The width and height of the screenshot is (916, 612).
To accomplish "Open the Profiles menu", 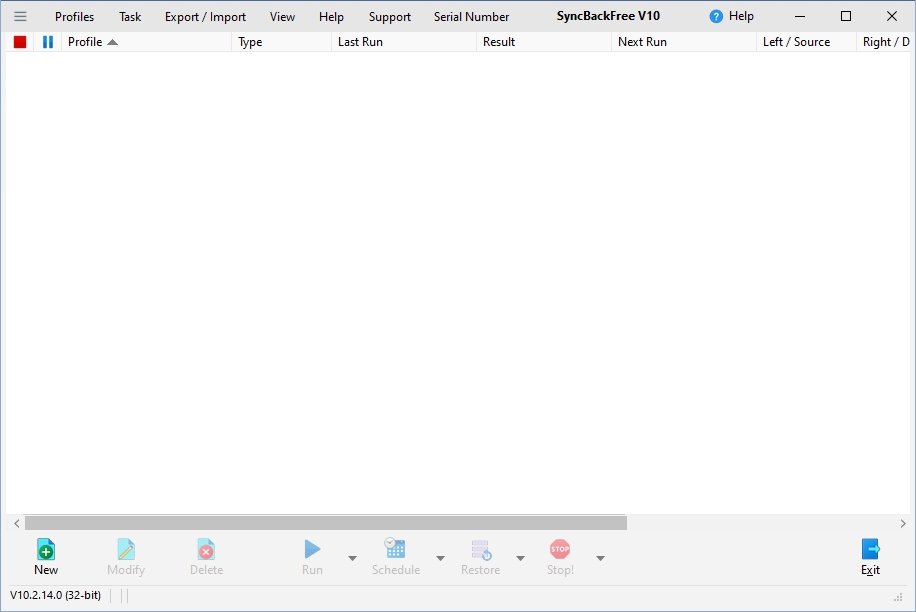I will (x=74, y=16).
